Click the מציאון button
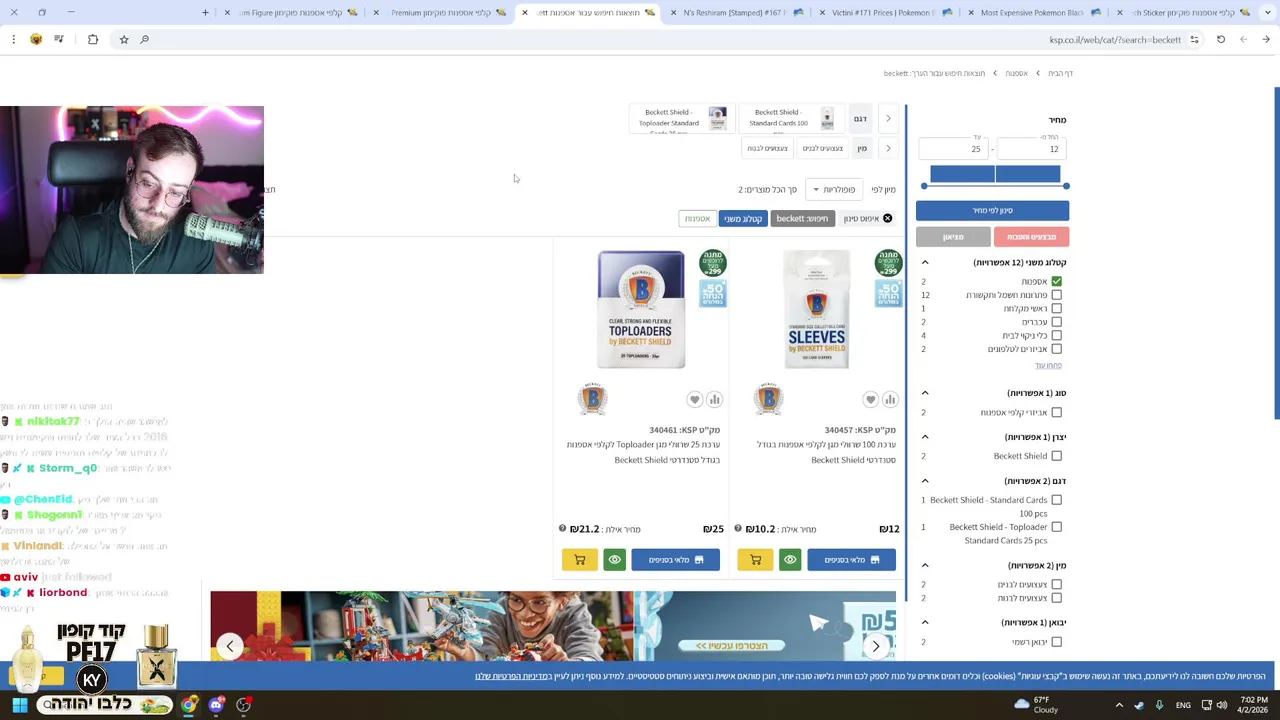 tap(953, 237)
